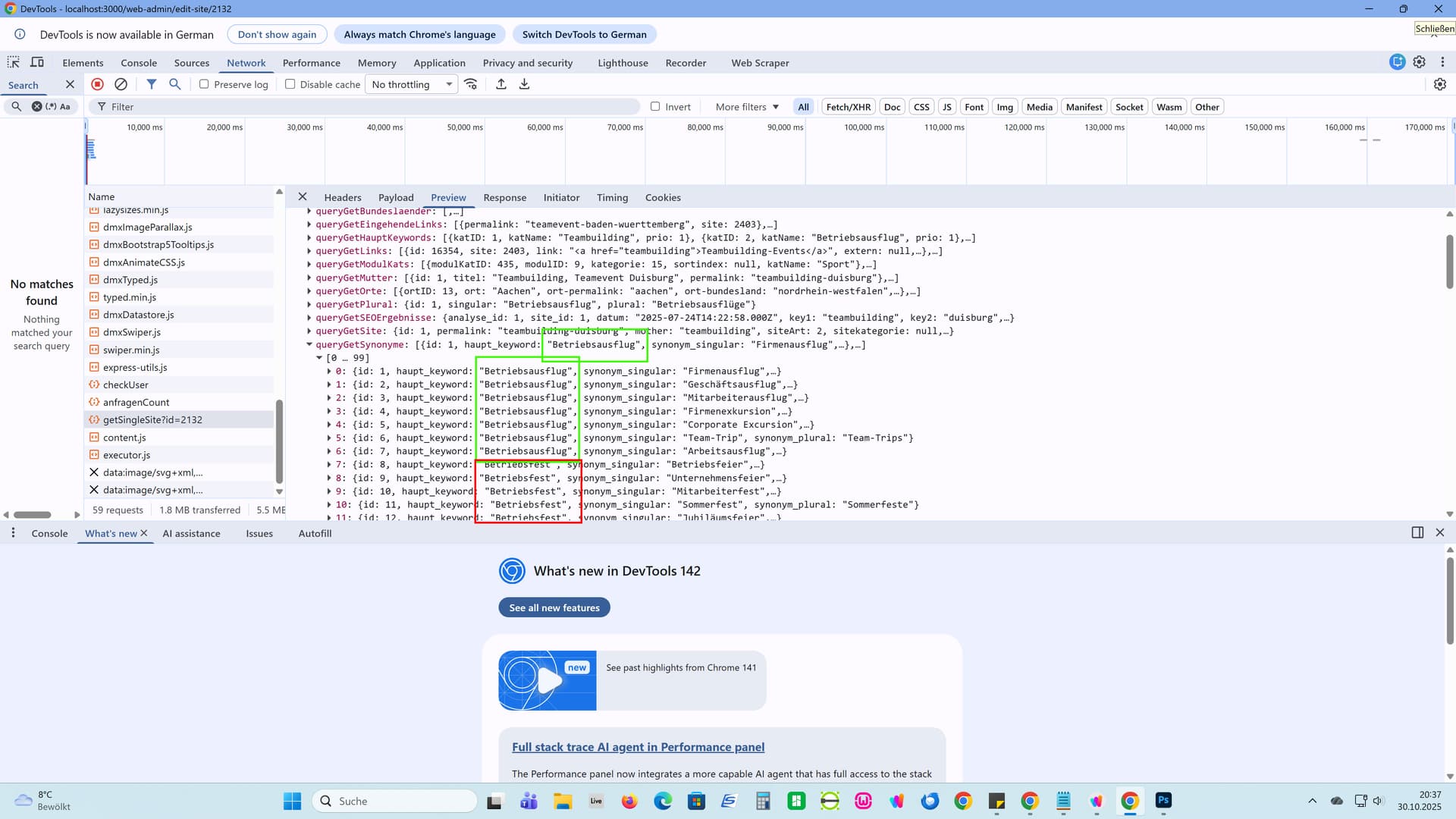
Task: Open the Console panel tab
Action: [139, 63]
